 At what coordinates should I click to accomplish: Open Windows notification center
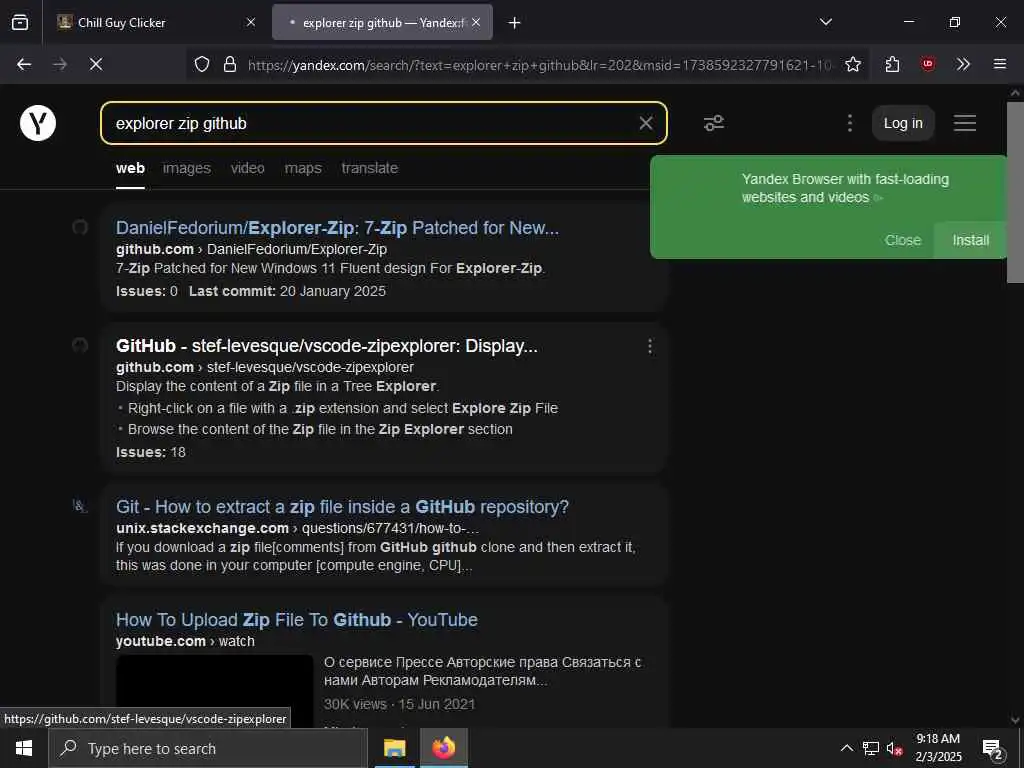[x=993, y=748]
